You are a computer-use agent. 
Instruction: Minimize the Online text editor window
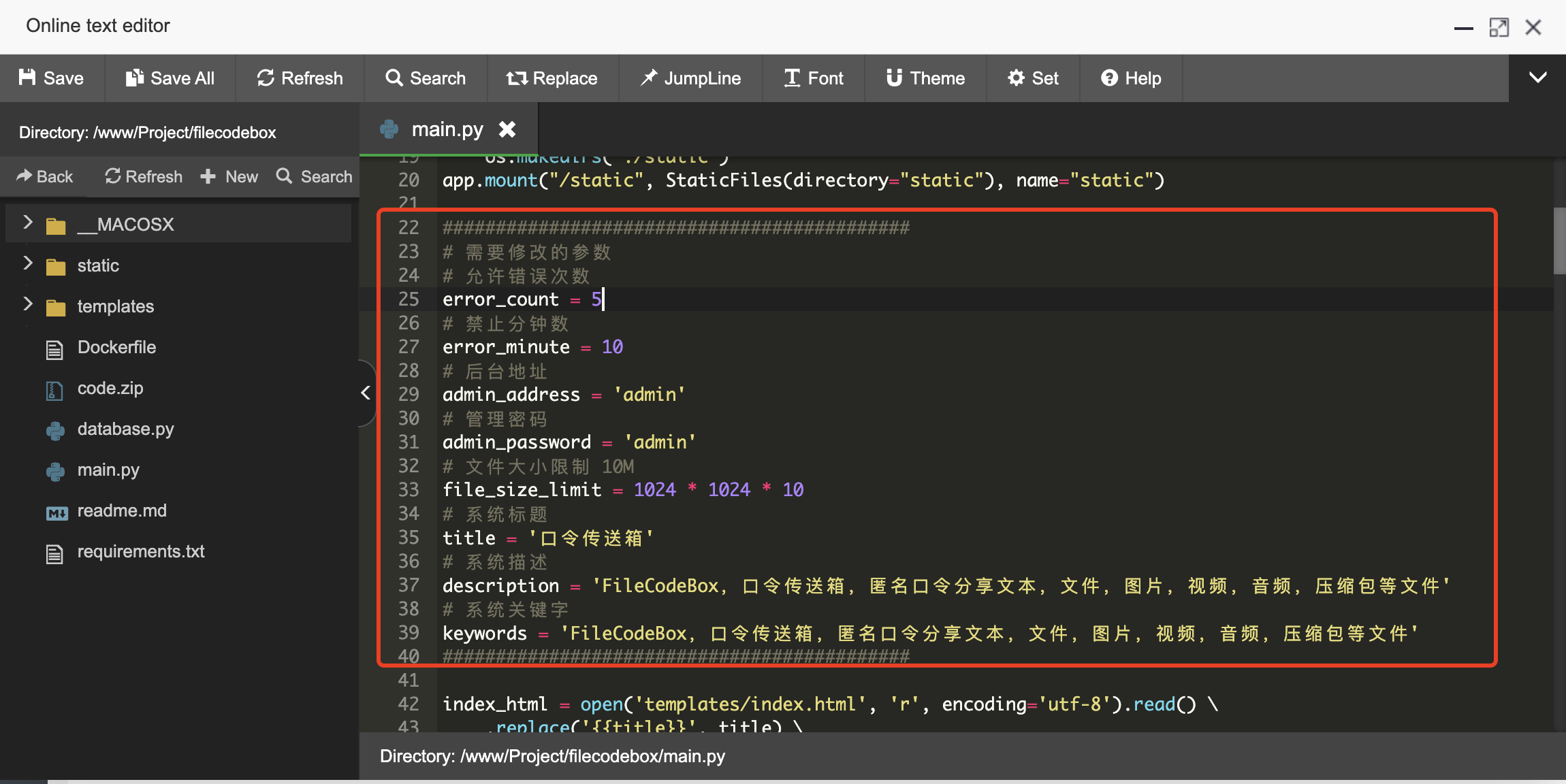1463,27
